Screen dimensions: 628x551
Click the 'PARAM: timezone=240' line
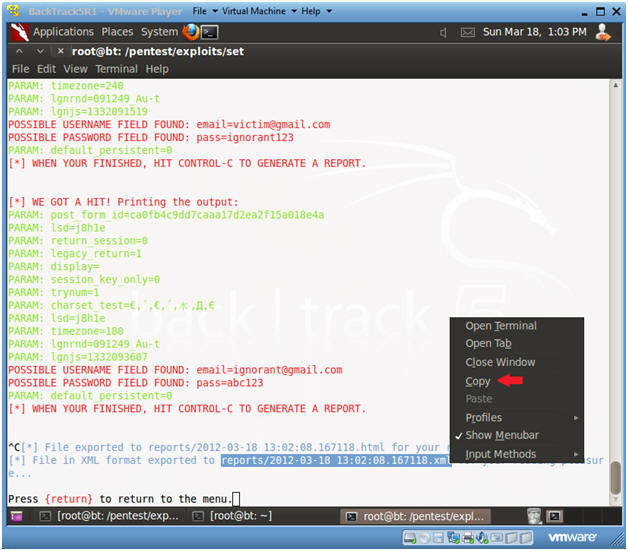point(66,86)
